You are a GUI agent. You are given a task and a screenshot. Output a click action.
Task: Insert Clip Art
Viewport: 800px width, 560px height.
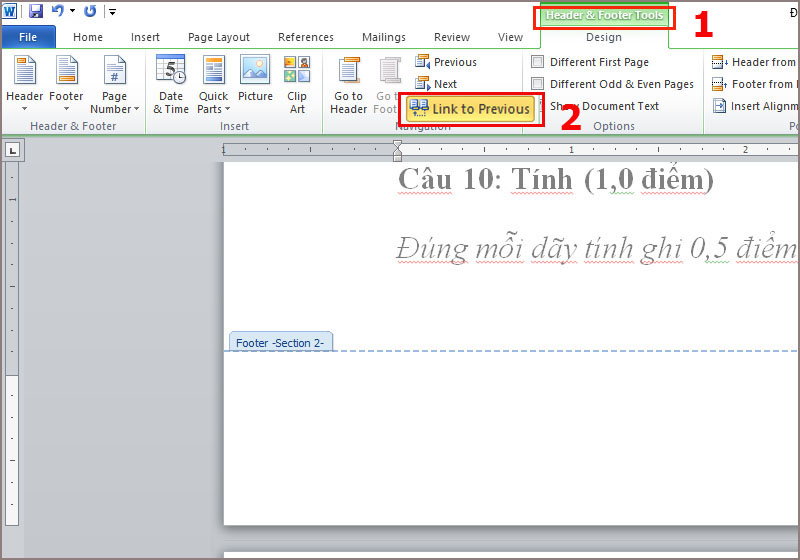click(x=297, y=85)
